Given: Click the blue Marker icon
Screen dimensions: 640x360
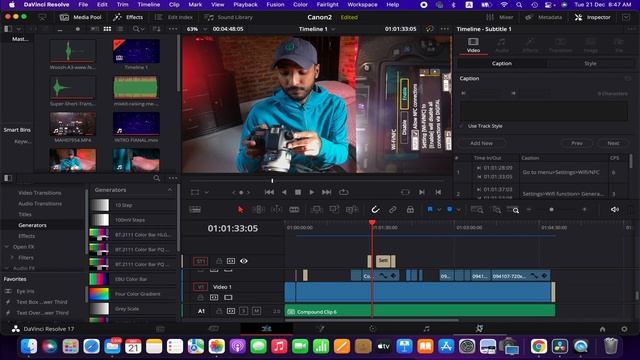Looking at the screenshot, I should point(449,209).
